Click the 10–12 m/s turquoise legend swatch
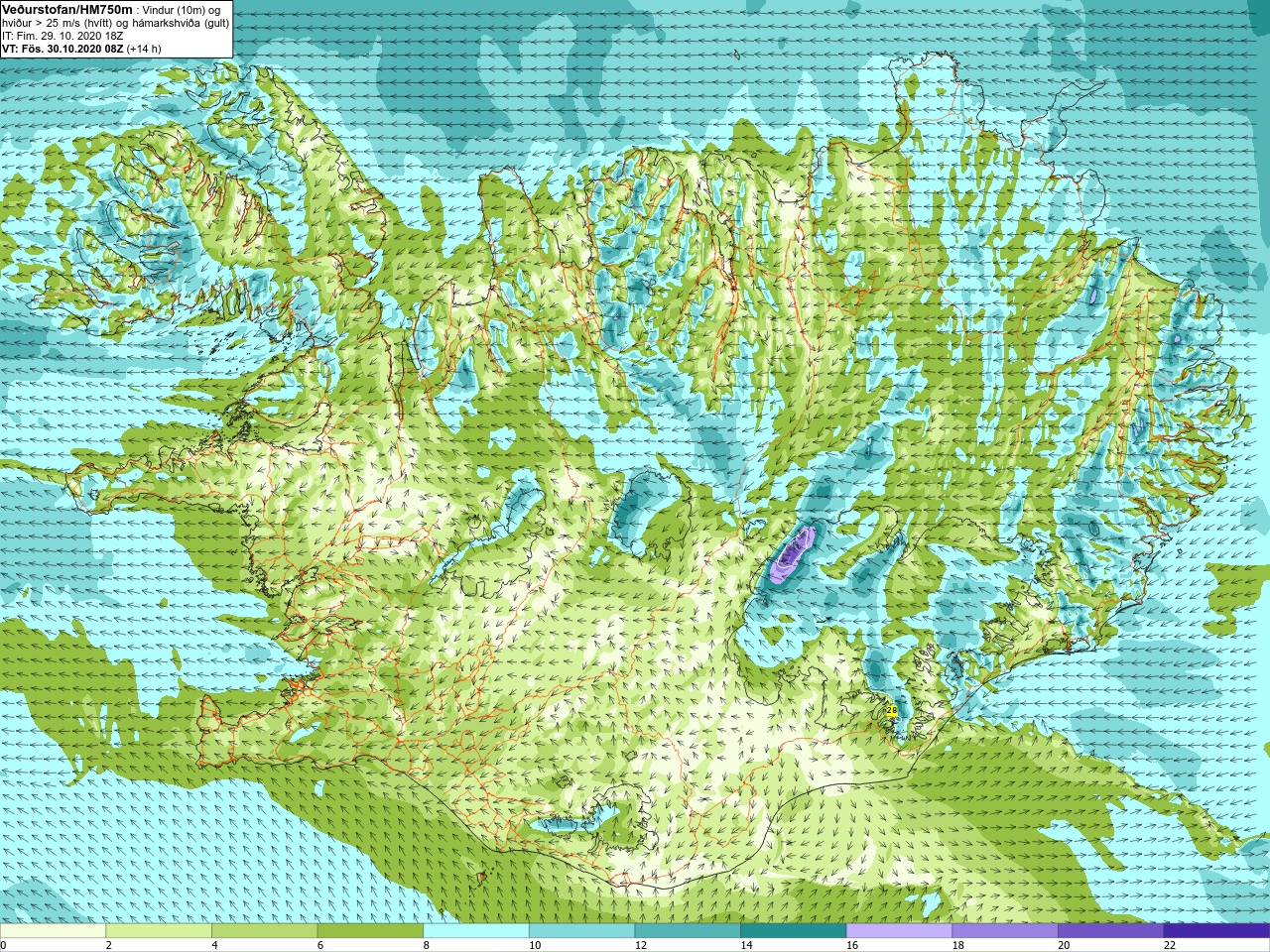 581,931
